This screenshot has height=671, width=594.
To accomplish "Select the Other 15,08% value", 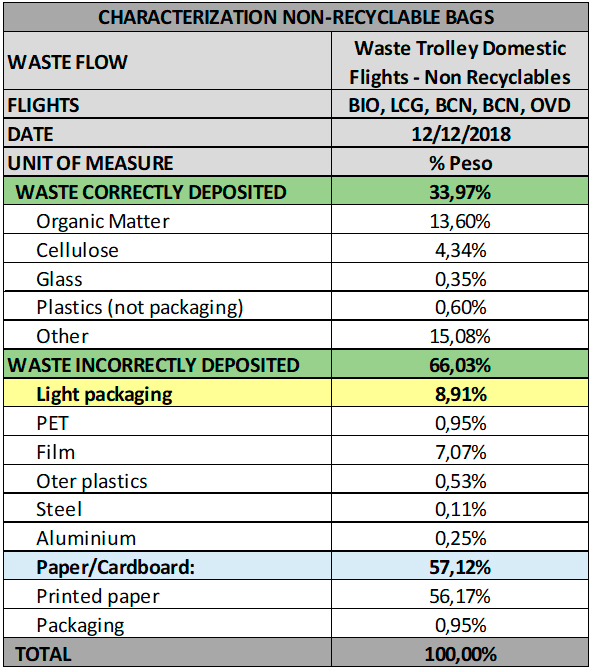I will click(x=460, y=336).
